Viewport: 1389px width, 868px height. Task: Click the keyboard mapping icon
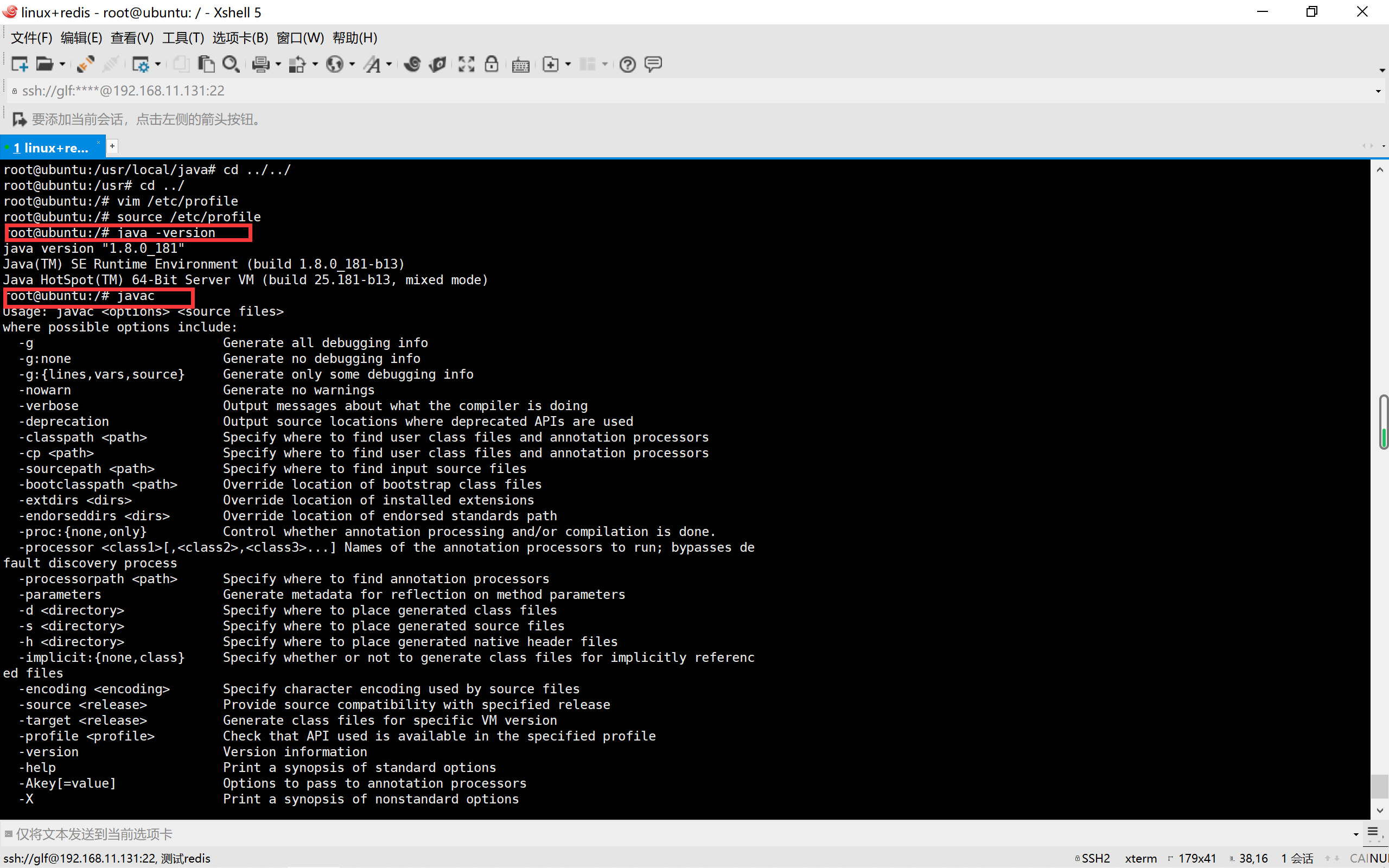520,65
